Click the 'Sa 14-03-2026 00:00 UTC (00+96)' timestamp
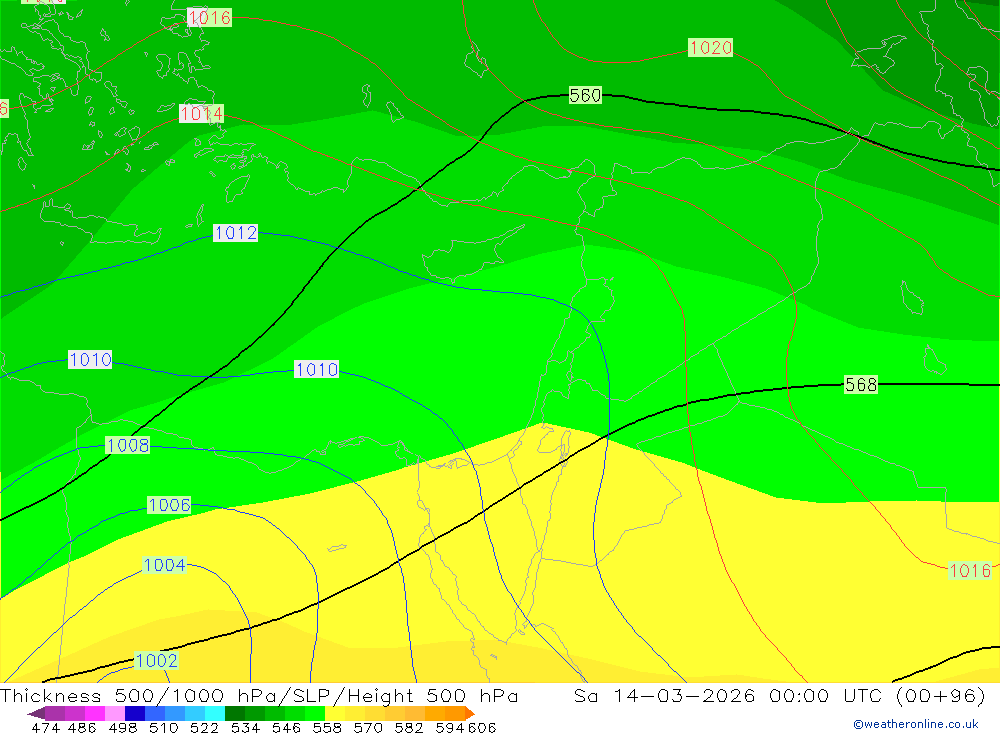Image resolution: width=1000 pixels, height=733 pixels. [x=779, y=695]
